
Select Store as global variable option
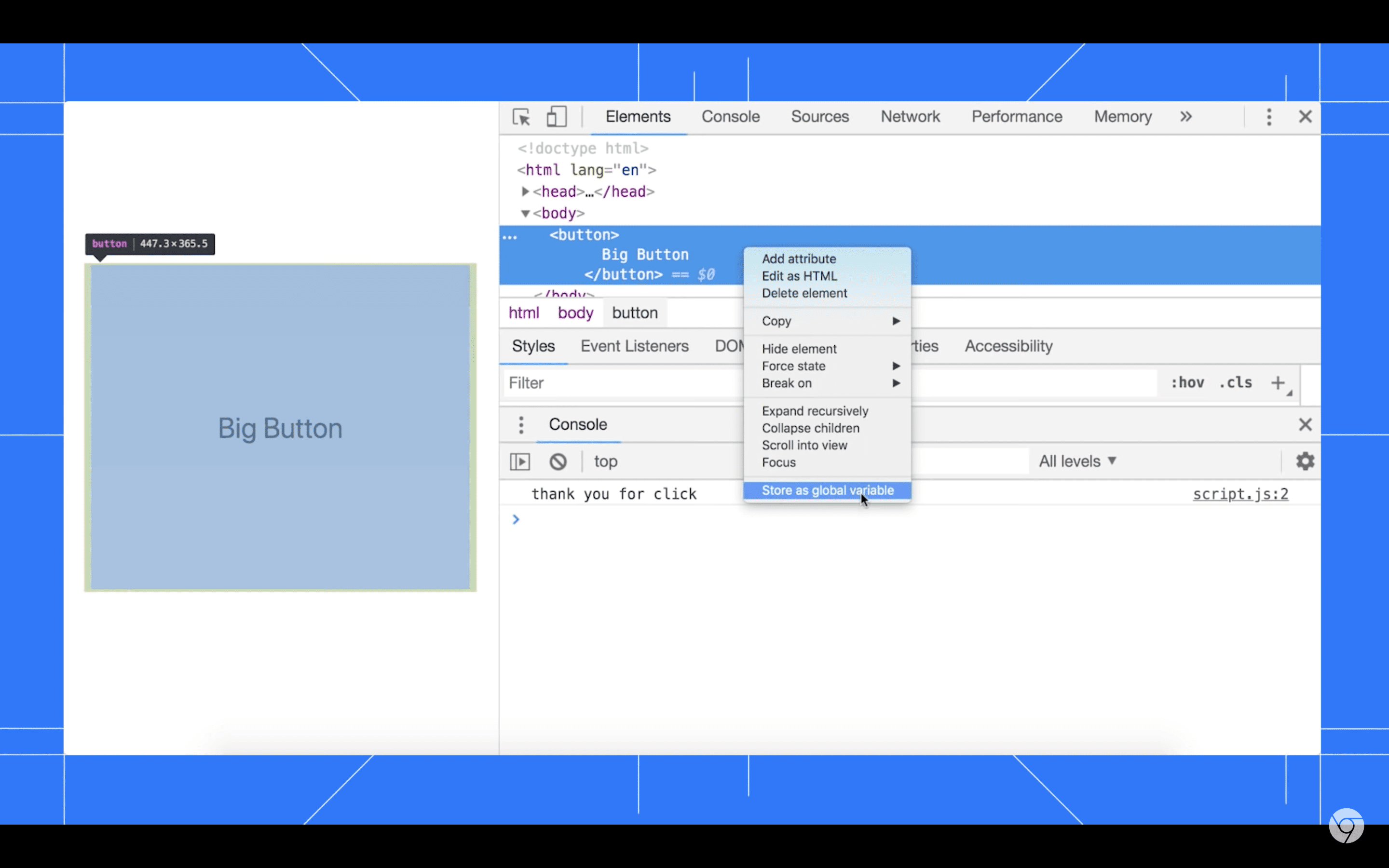[x=827, y=490]
